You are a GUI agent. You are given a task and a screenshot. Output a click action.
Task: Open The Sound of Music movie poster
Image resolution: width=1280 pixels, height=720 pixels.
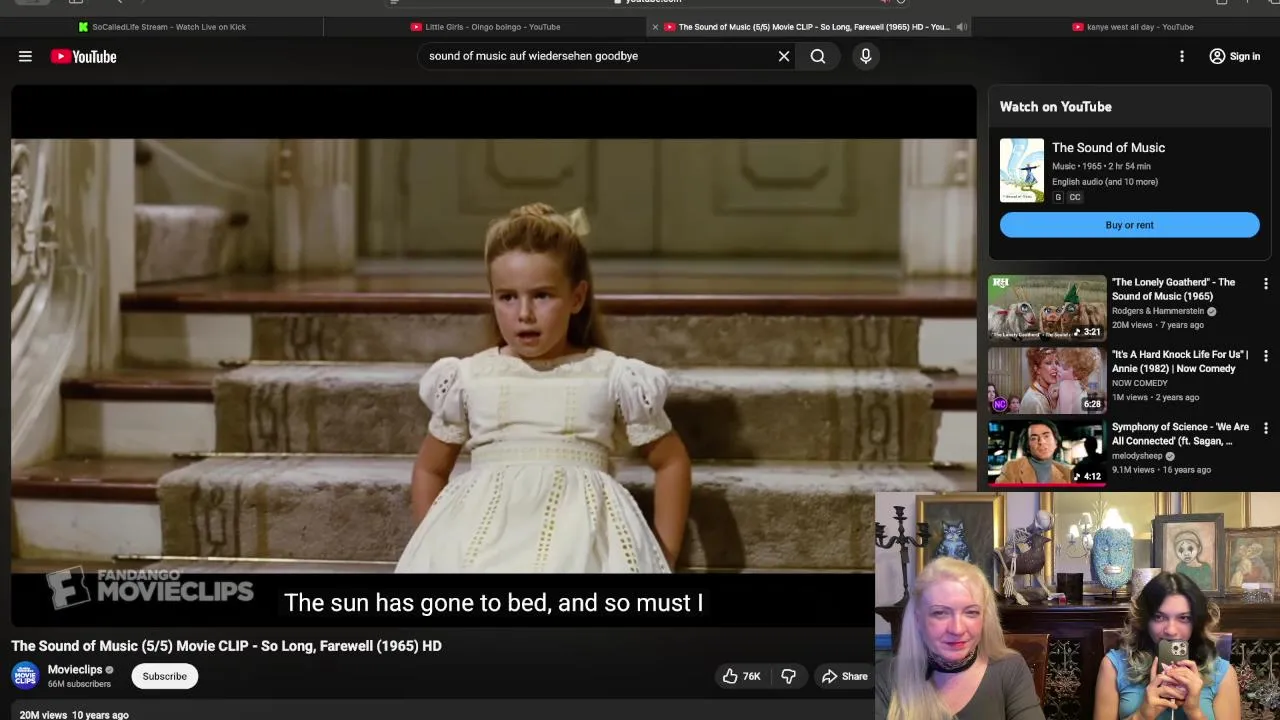coord(1021,170)
